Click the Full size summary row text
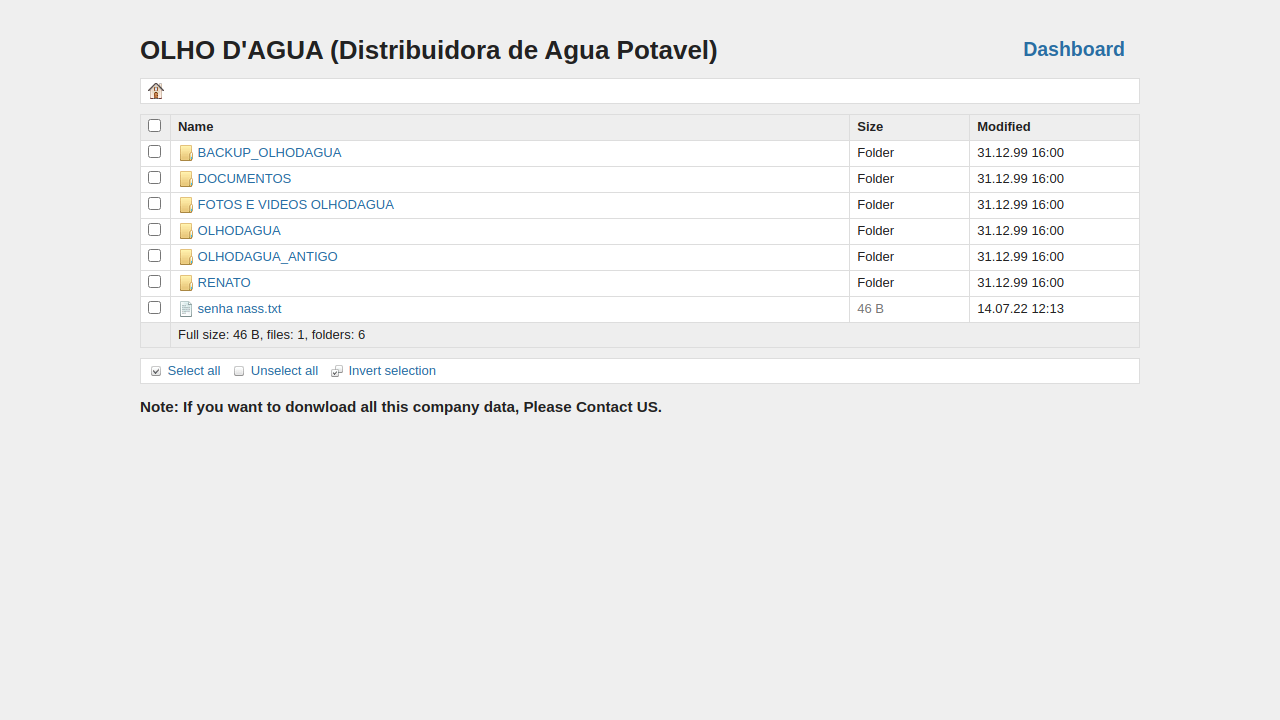This screenshot has width=1280, height=720. pos(272,335)
